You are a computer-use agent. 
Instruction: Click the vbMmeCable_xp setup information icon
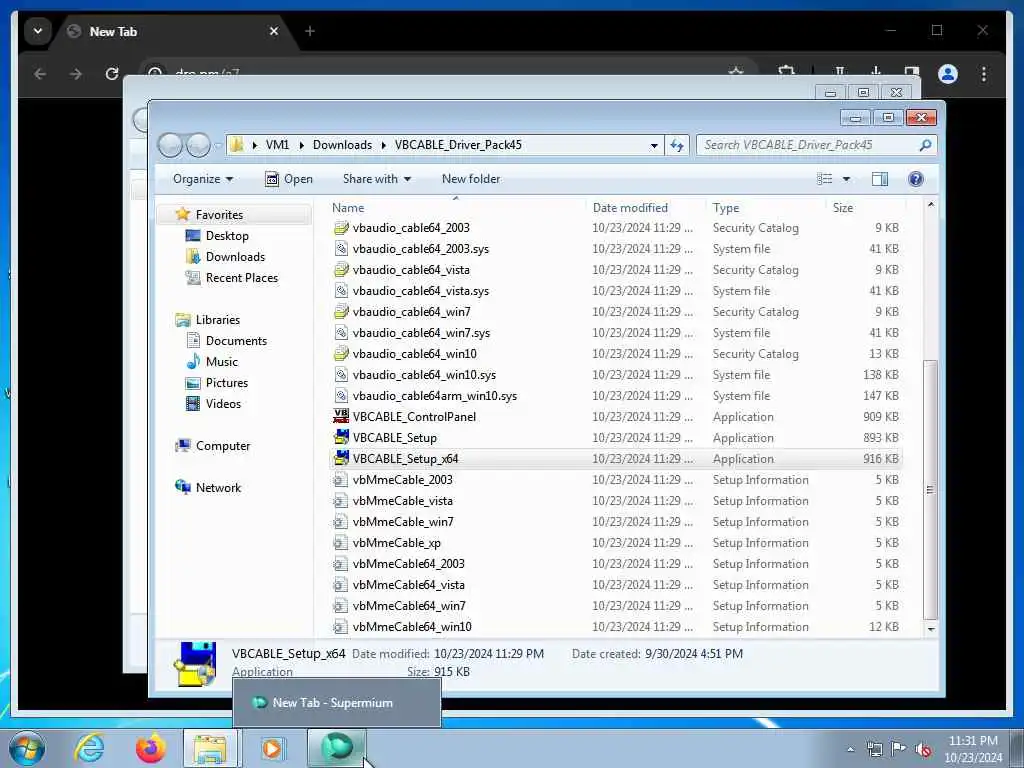point(341,542)
